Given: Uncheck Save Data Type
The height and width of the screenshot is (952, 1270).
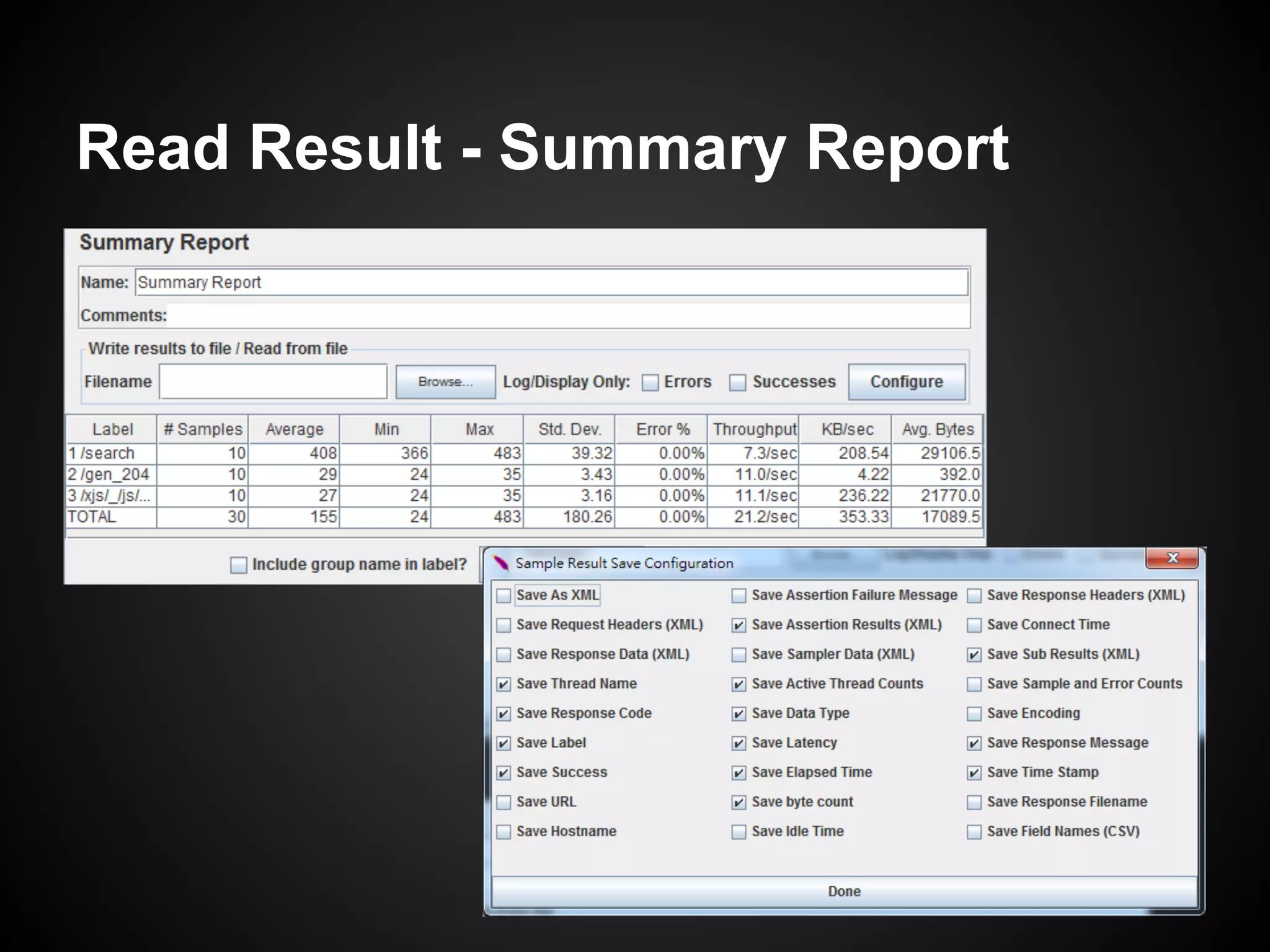Looking at the screenshot, I should pos(739,714).
